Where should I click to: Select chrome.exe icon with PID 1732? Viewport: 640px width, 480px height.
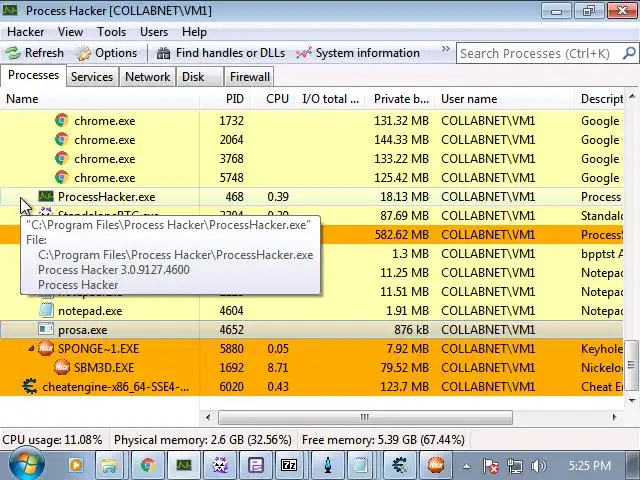tap(62, 120)
